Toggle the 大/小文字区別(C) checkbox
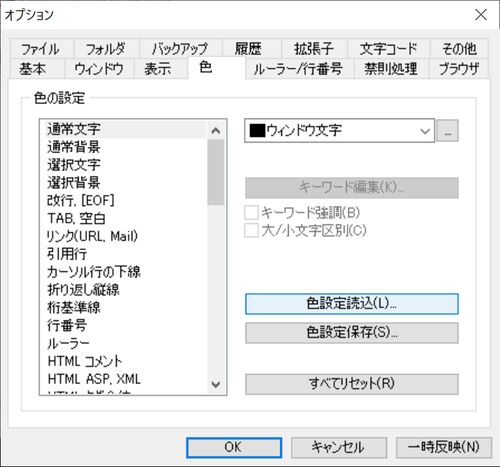This screenshot has height=467, width=500. pyautogui.click(x=305, y=230)
